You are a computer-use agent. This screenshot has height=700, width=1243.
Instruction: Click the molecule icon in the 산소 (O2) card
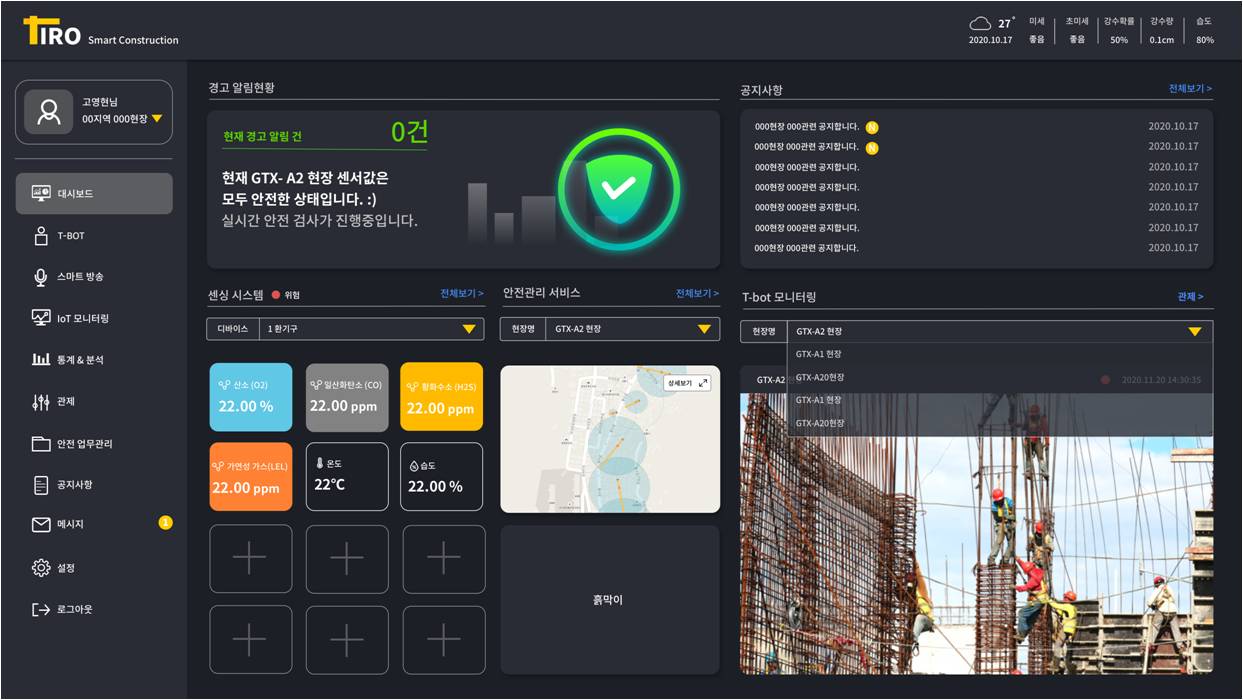[x=224, y=384]
